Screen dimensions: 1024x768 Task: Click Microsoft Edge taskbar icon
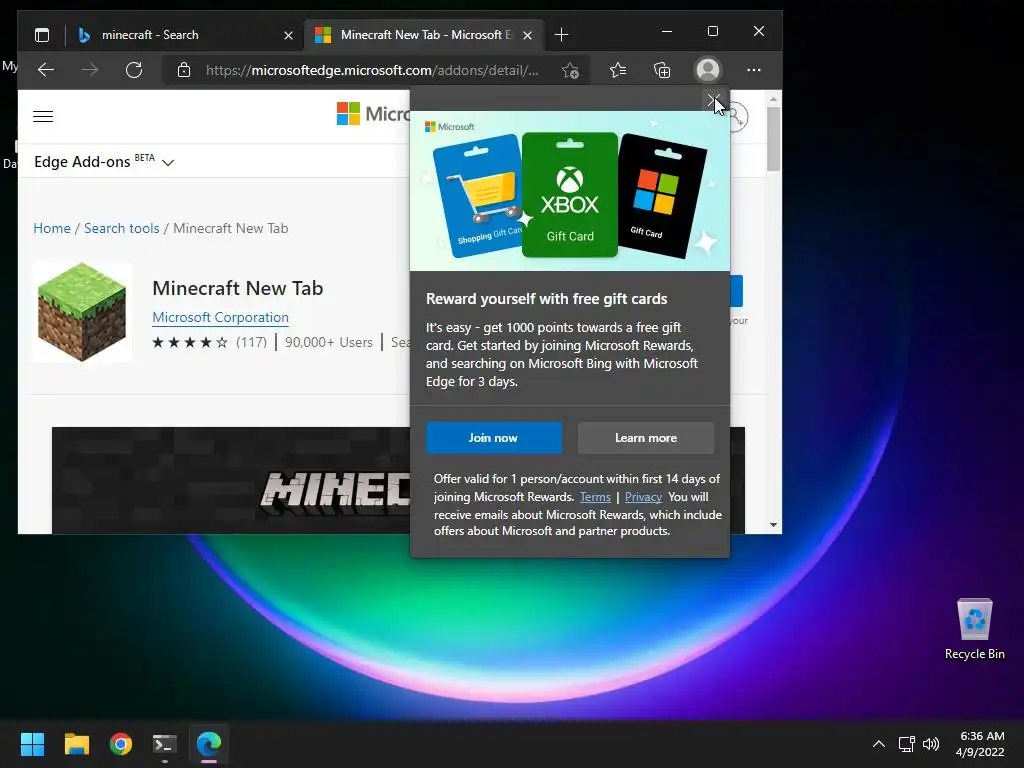[x=209, y=744]
